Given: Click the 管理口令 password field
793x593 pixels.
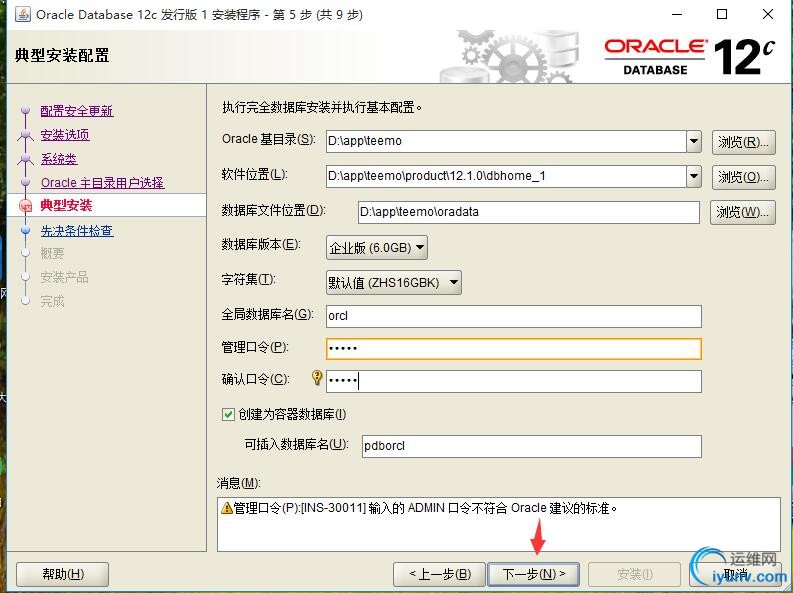Looking at the screenshot, I should pyautogui.click(x=514, y=349).
